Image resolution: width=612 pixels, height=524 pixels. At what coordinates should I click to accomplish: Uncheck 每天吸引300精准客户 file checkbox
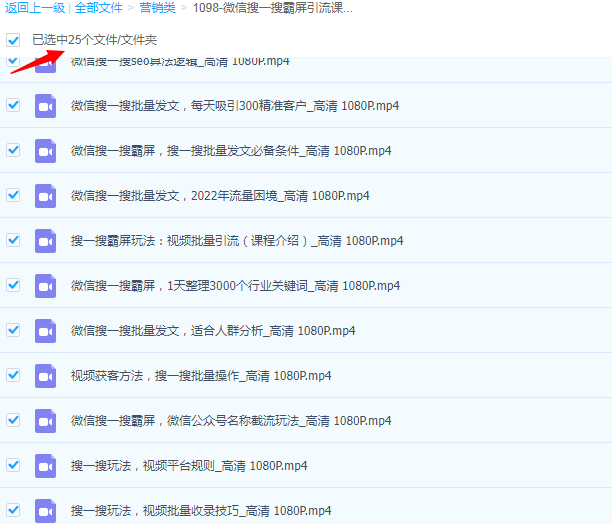pos(13,105)
